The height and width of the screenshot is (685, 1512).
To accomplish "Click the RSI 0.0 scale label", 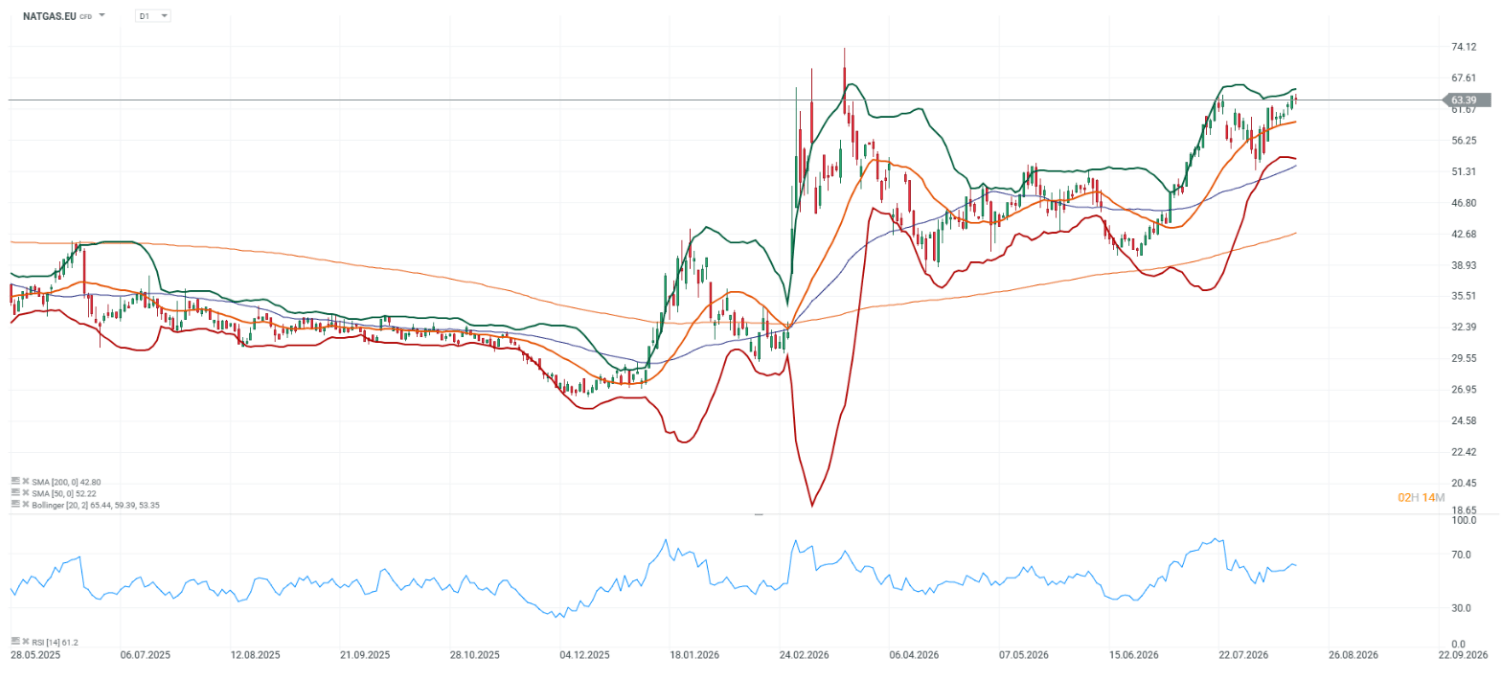I will click(x=1459, y=643).
